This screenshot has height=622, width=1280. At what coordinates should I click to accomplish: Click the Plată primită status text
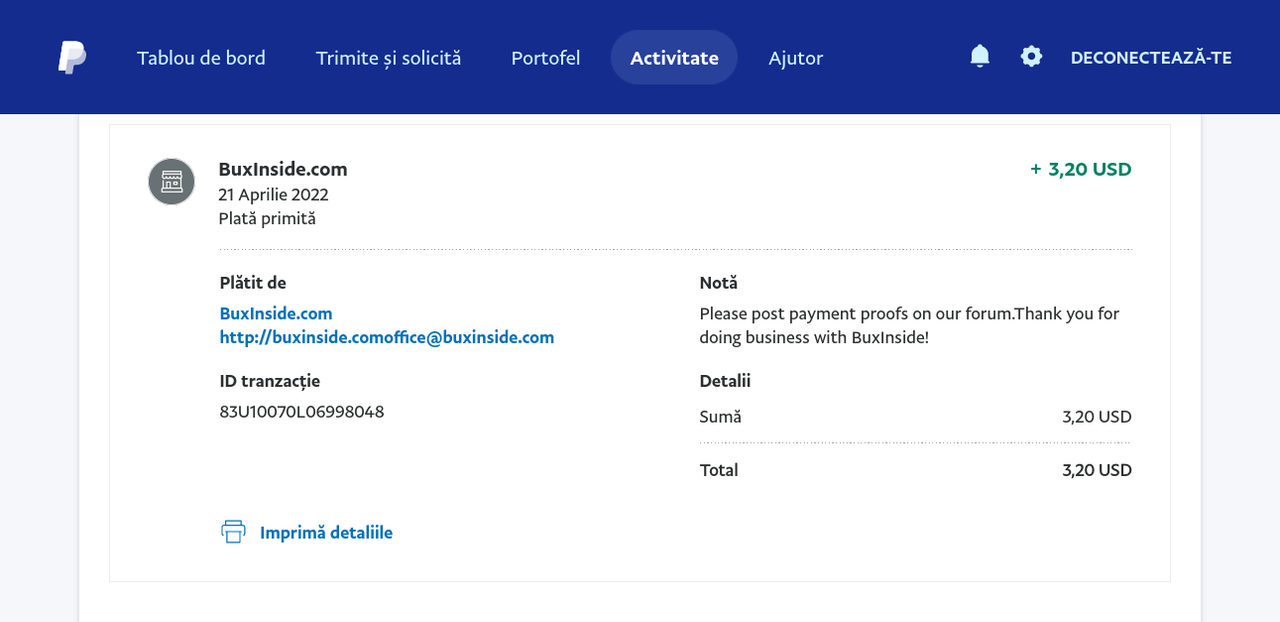click(x=267, y=218)
